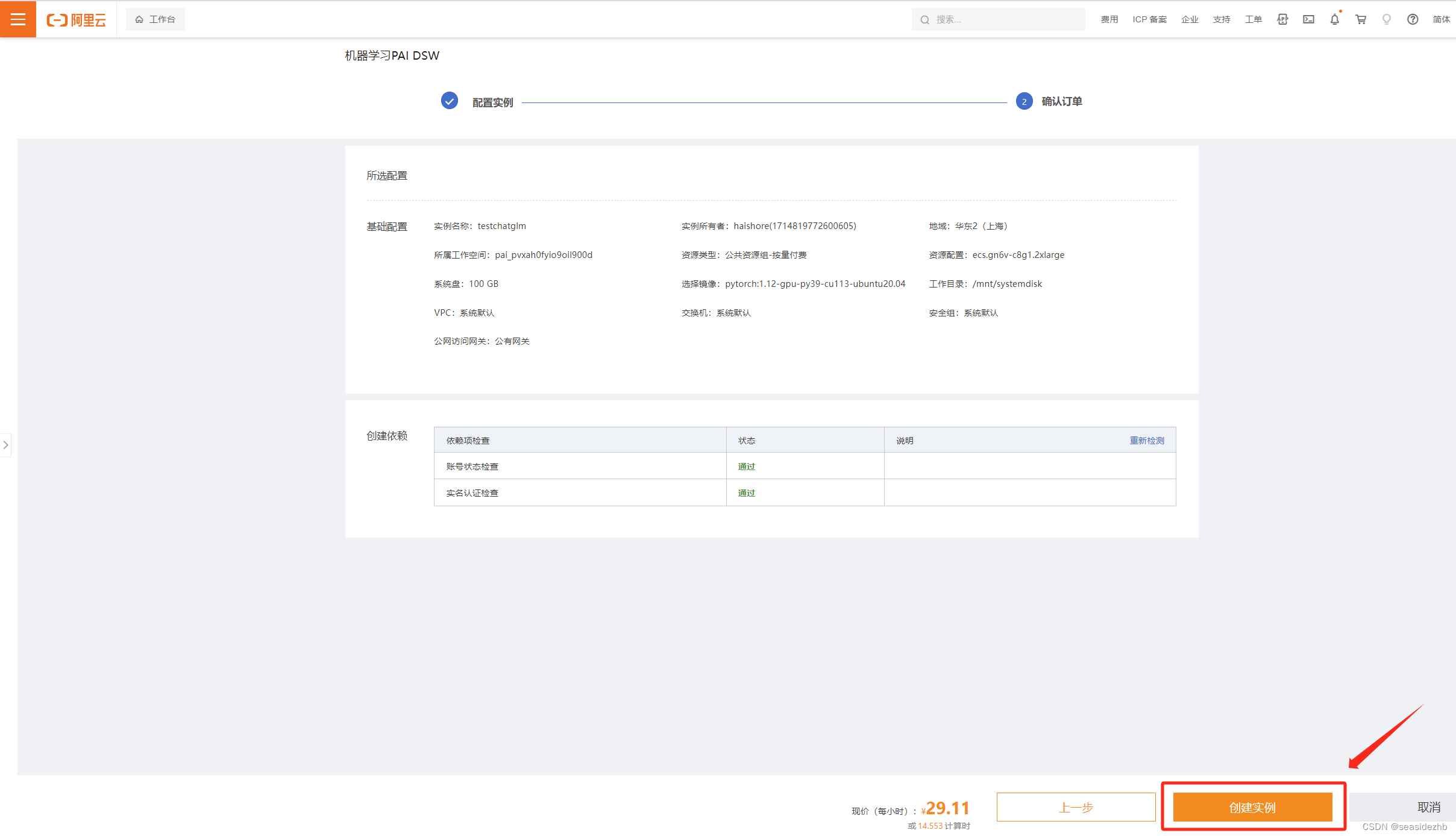Open the help question-mark icon

pyautogui.click(x=1413, y=19)
